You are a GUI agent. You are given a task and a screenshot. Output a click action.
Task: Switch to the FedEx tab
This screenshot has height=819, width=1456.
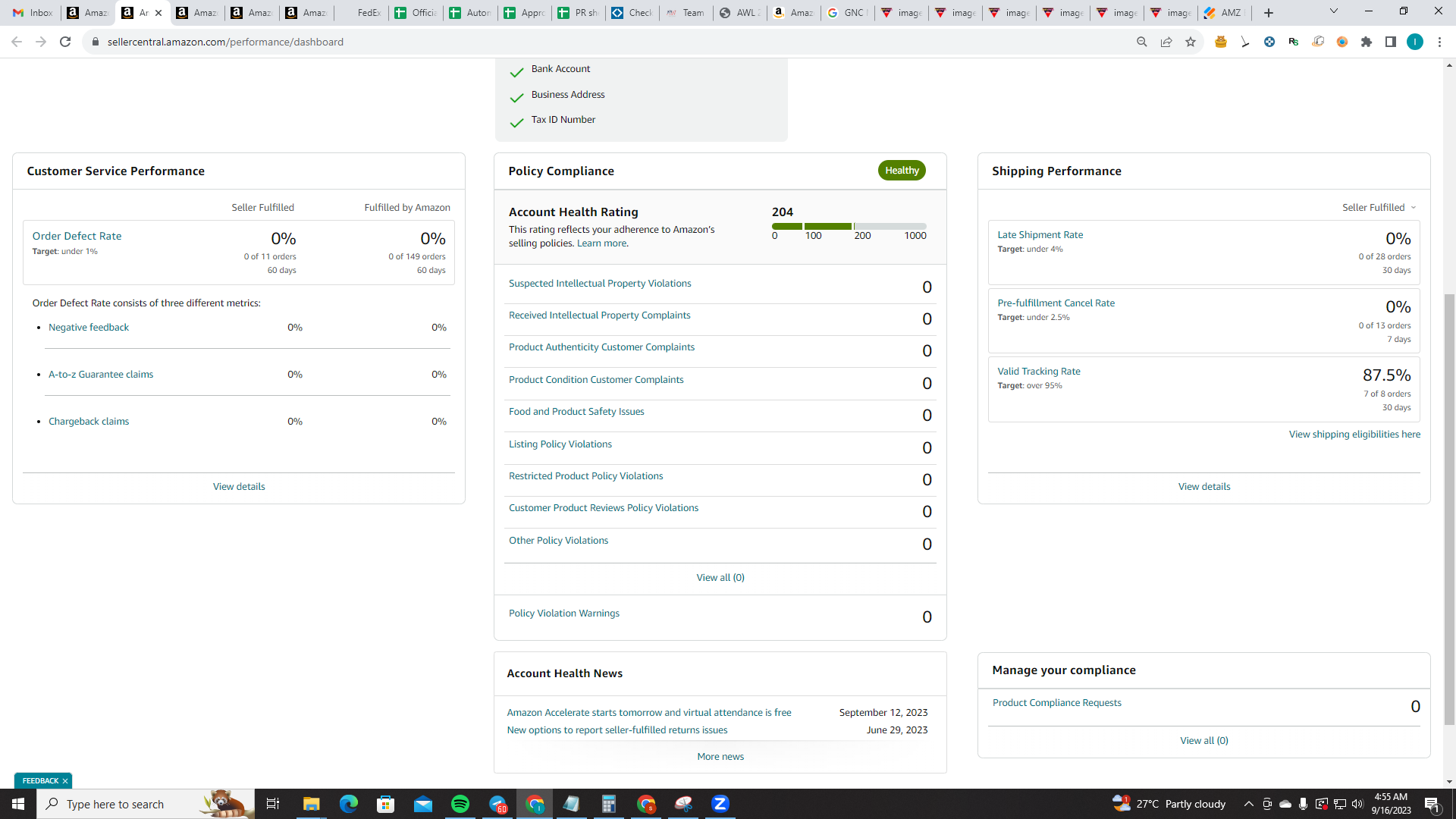pos(362,13)
